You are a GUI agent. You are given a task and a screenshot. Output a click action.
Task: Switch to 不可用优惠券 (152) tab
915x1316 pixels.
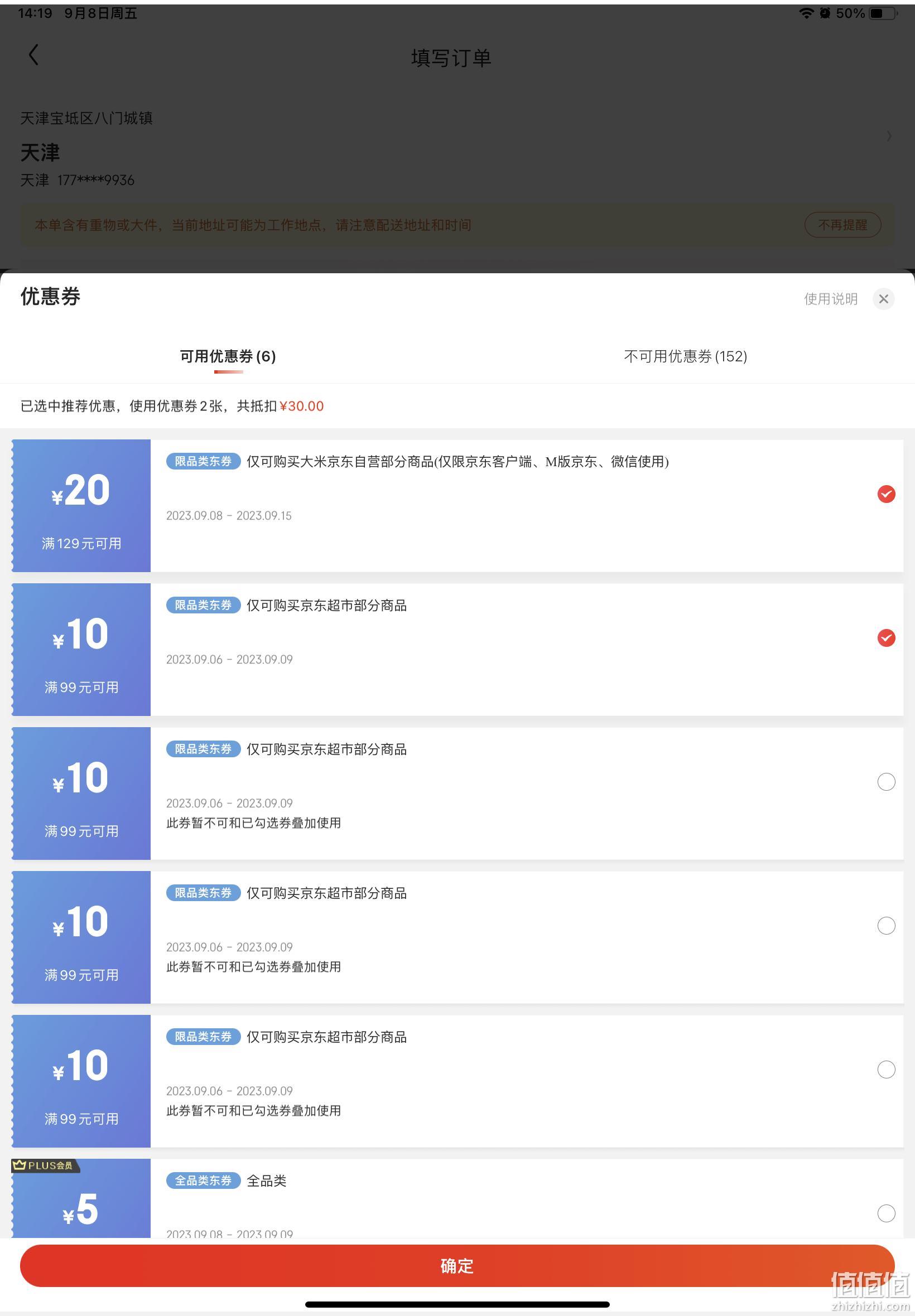[686, 356]
